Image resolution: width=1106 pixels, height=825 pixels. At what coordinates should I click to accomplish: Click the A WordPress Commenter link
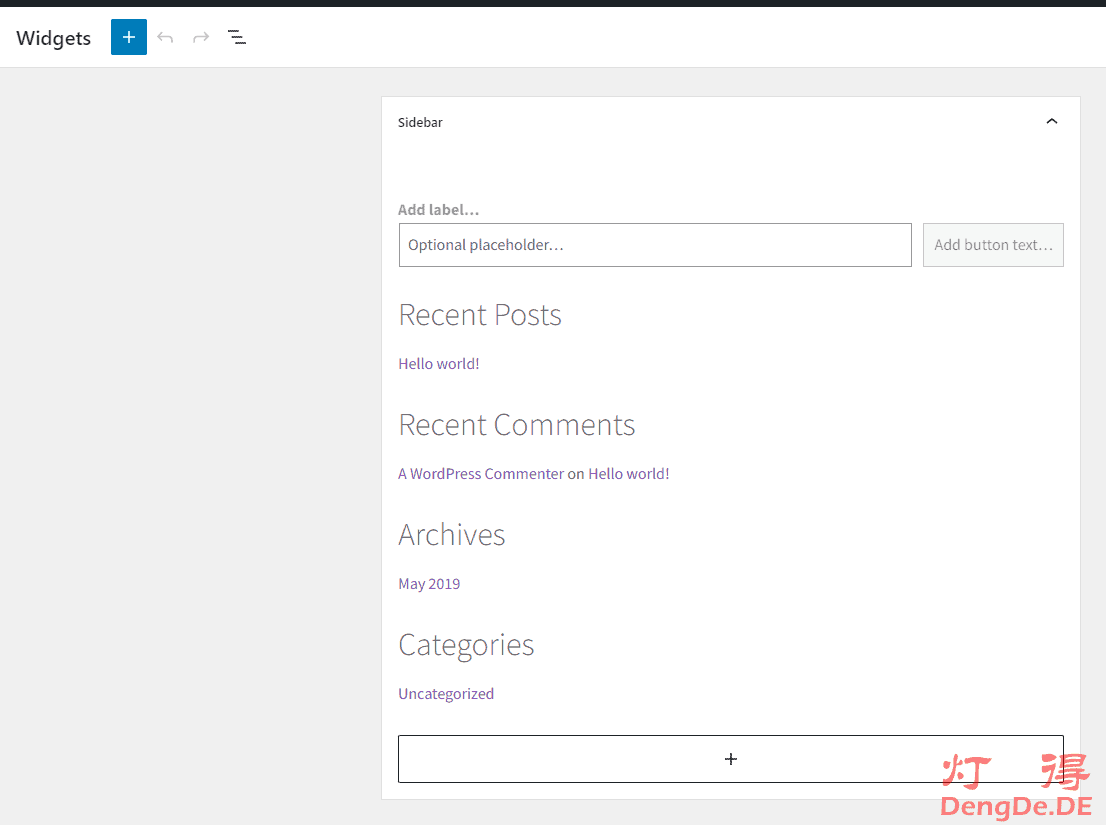(481, 474)
